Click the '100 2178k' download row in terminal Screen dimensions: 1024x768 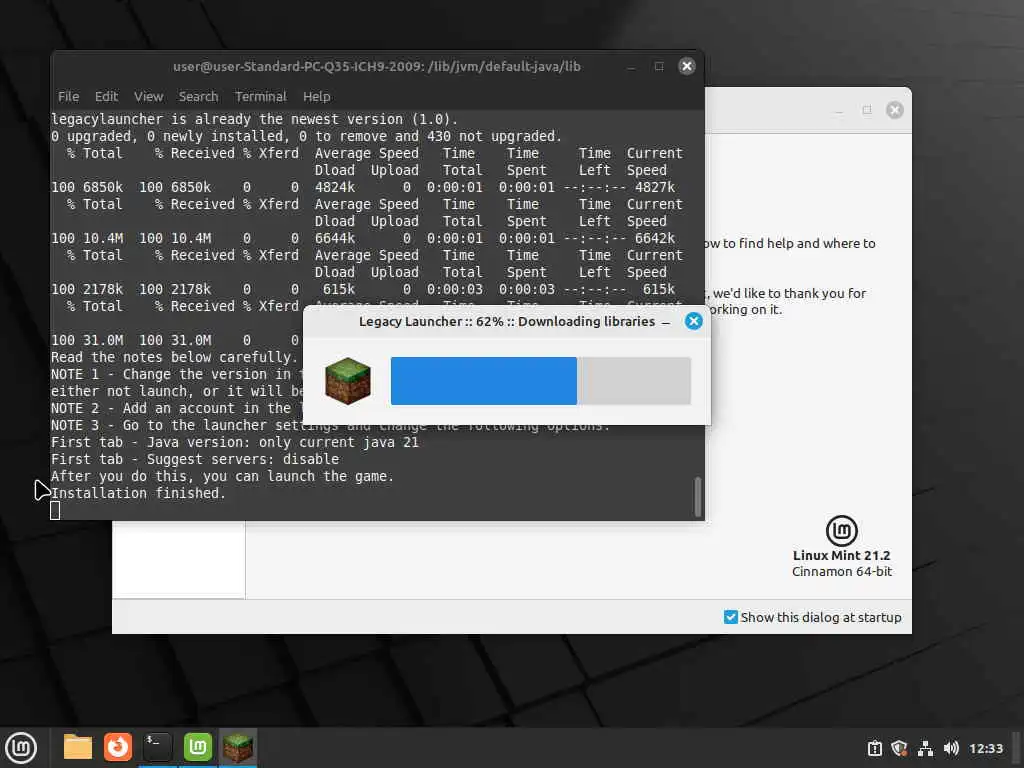pyautogui.click(x=363, y=289)
